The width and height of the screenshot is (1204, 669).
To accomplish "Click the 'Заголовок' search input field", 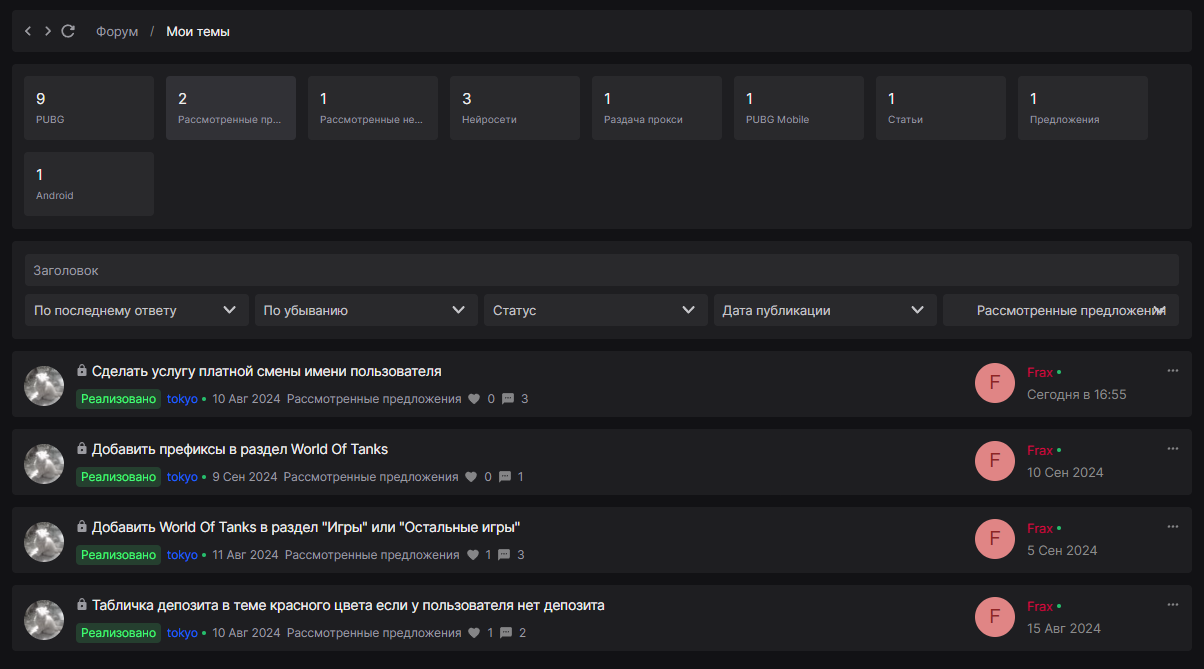I will point(601,270).
